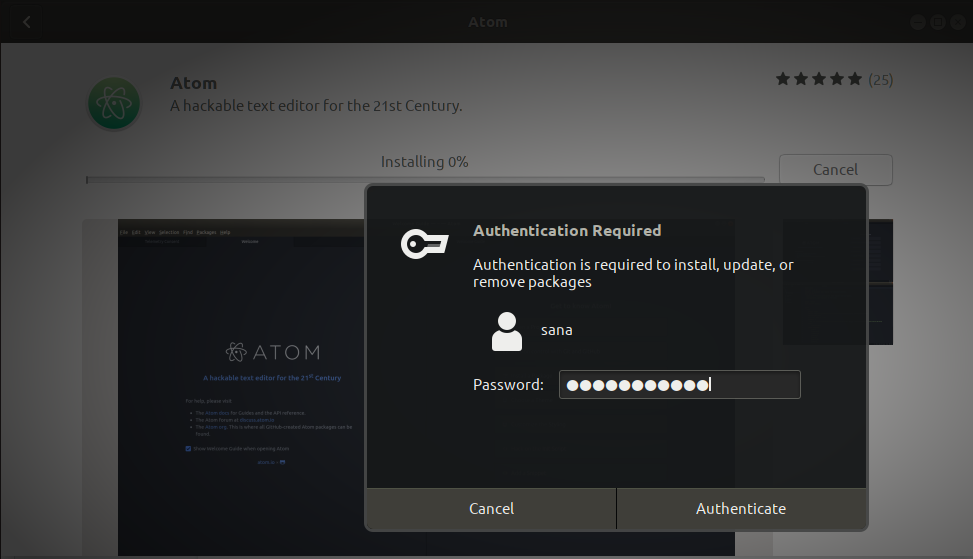
Task: Click the sana user avatar icon
Action: [507, 331]
